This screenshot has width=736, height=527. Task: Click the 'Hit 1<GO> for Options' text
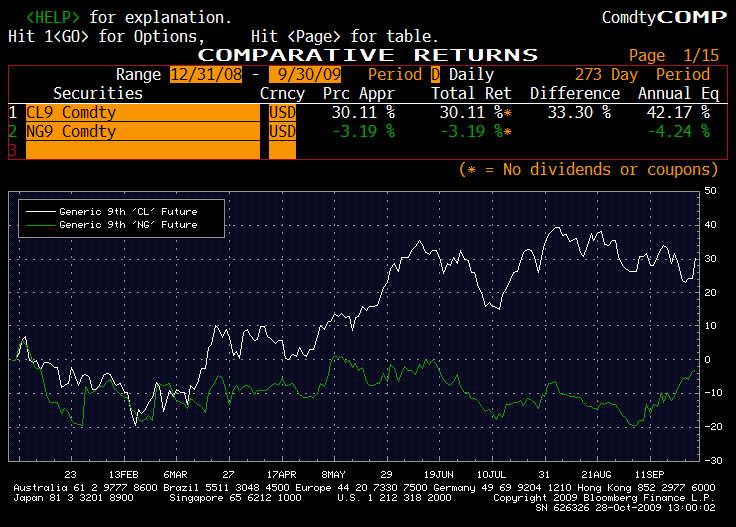[x=106, y=37]
